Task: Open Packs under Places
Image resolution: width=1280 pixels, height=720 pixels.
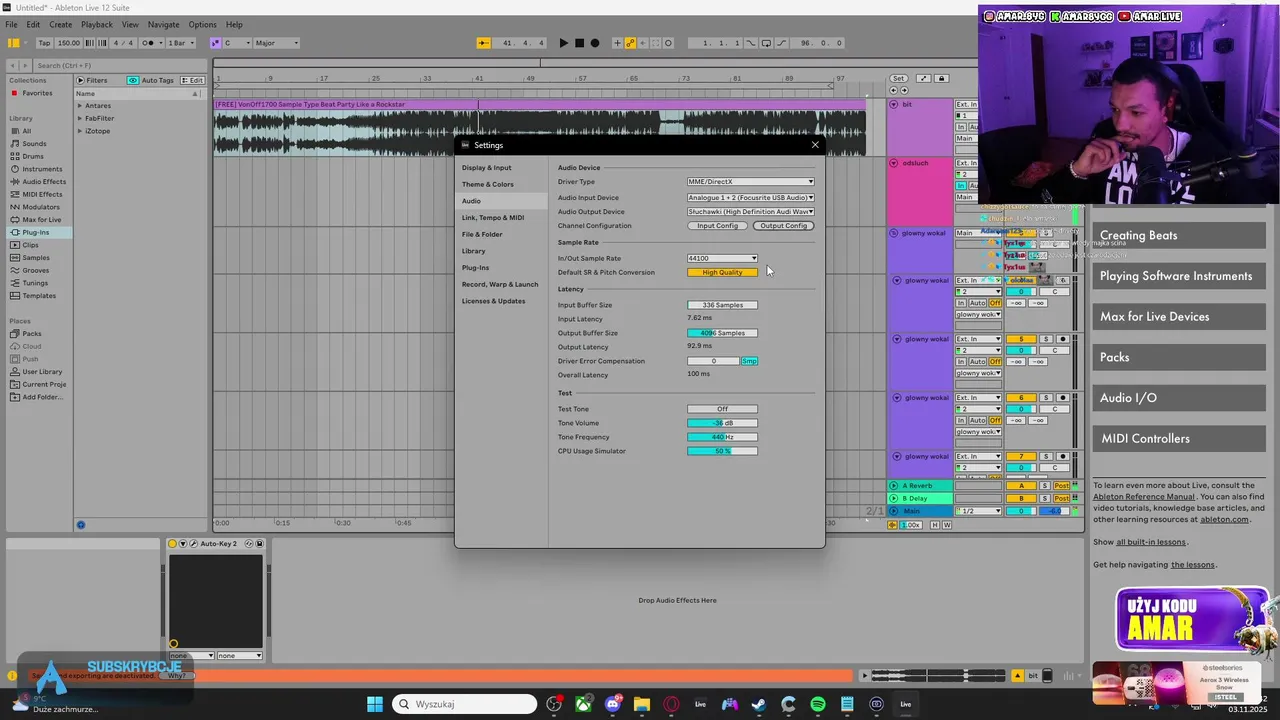Action: click(x=31, y=334)
